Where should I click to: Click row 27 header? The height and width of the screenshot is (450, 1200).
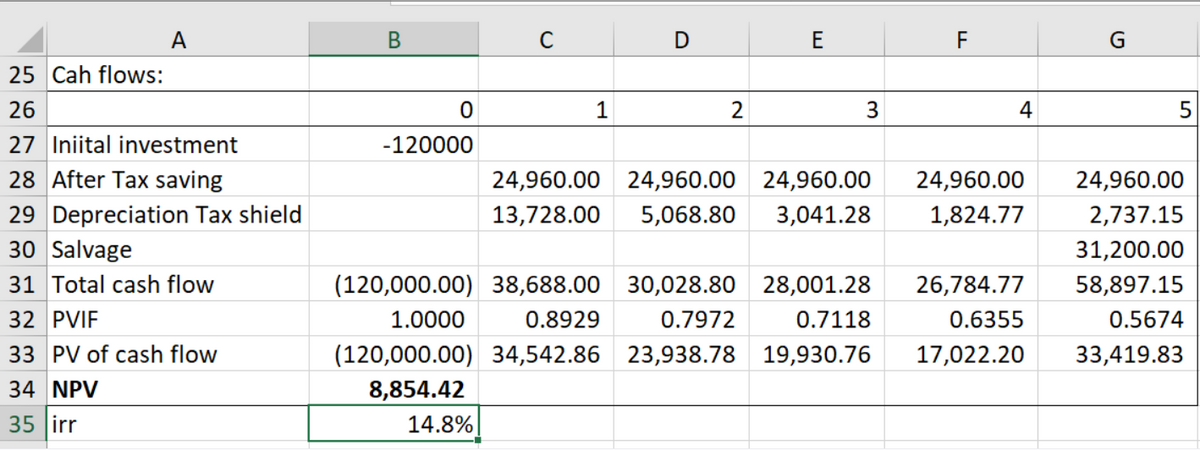tap(22, 145)
